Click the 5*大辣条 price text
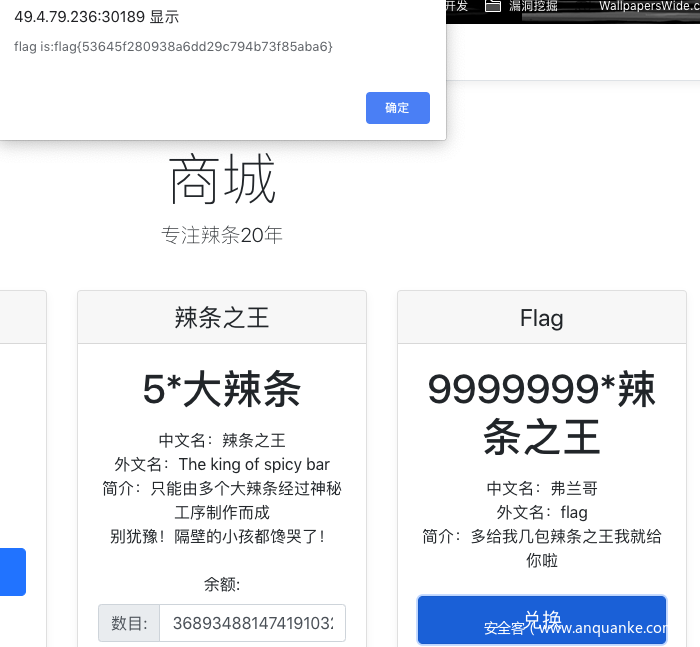The width and height of the screenshot is (700, 647). pyautogui.click(x=222, y=390)
